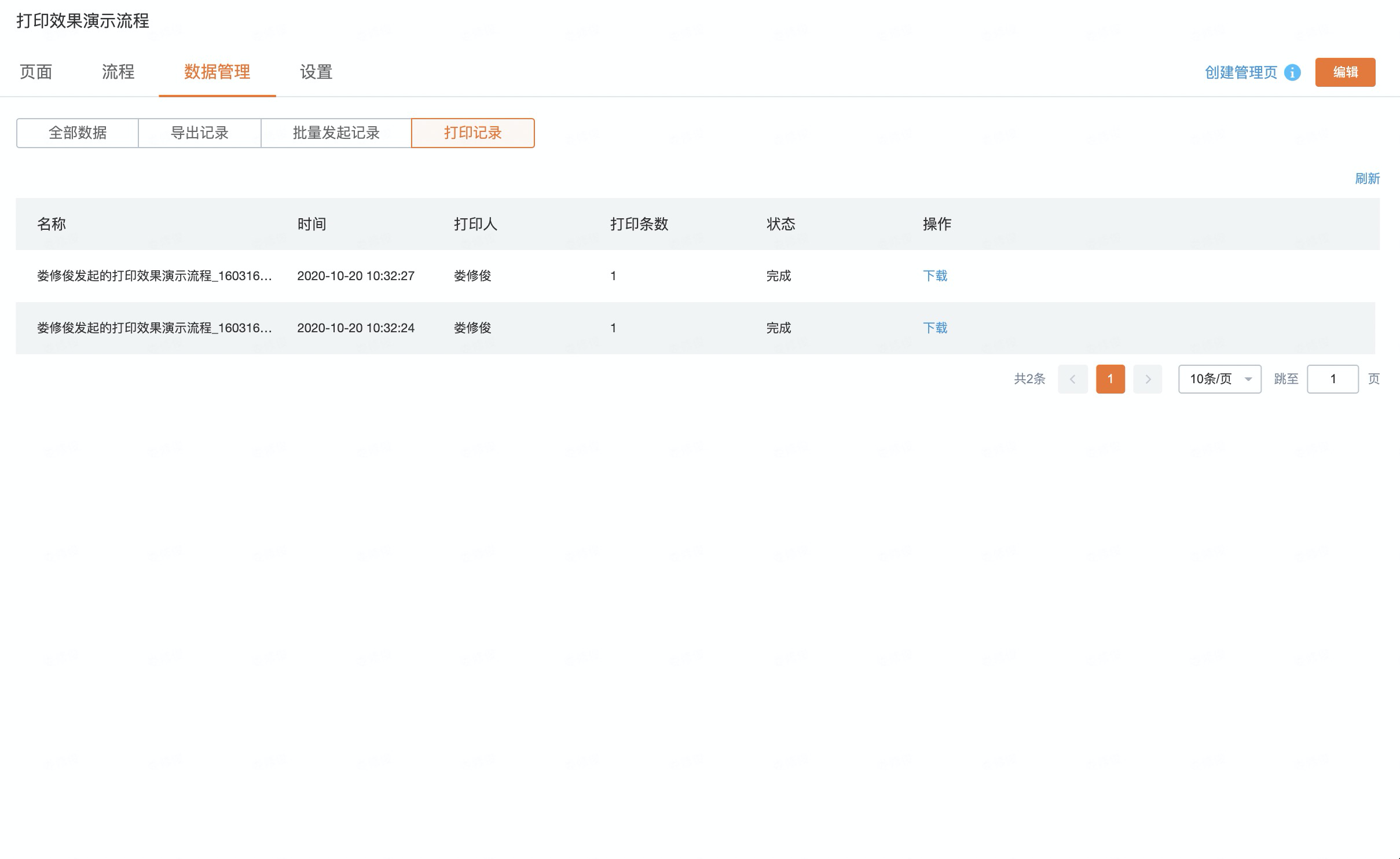This screenshot has width=1400, height=859.
Task: Click the first record name in the table
Action: pos(154,276)
